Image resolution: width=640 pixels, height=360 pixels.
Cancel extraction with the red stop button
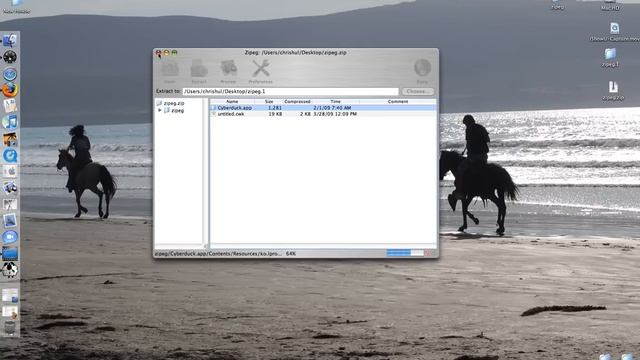(428, 253)
